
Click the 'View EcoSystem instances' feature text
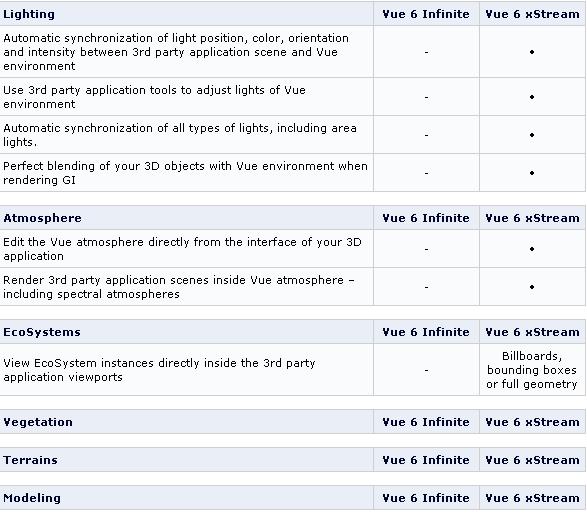(159, 370)
